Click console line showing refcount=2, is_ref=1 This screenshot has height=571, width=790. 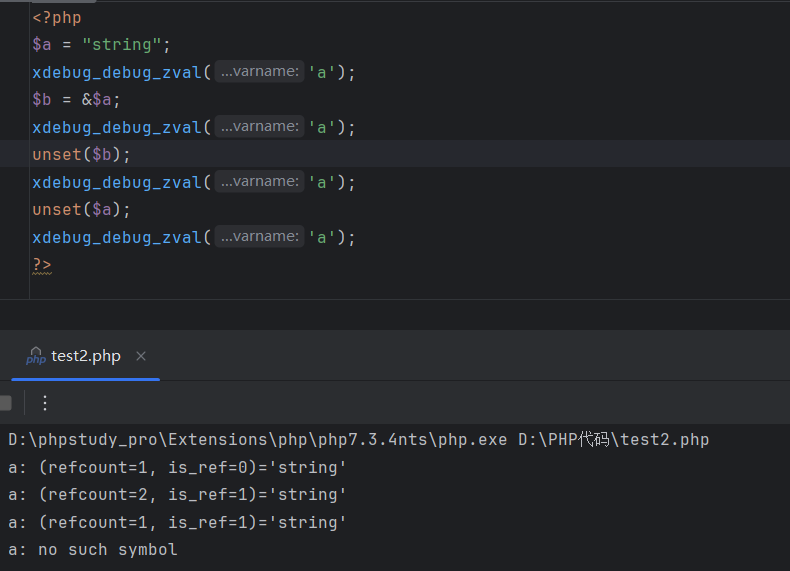click(x=178, y=495)
